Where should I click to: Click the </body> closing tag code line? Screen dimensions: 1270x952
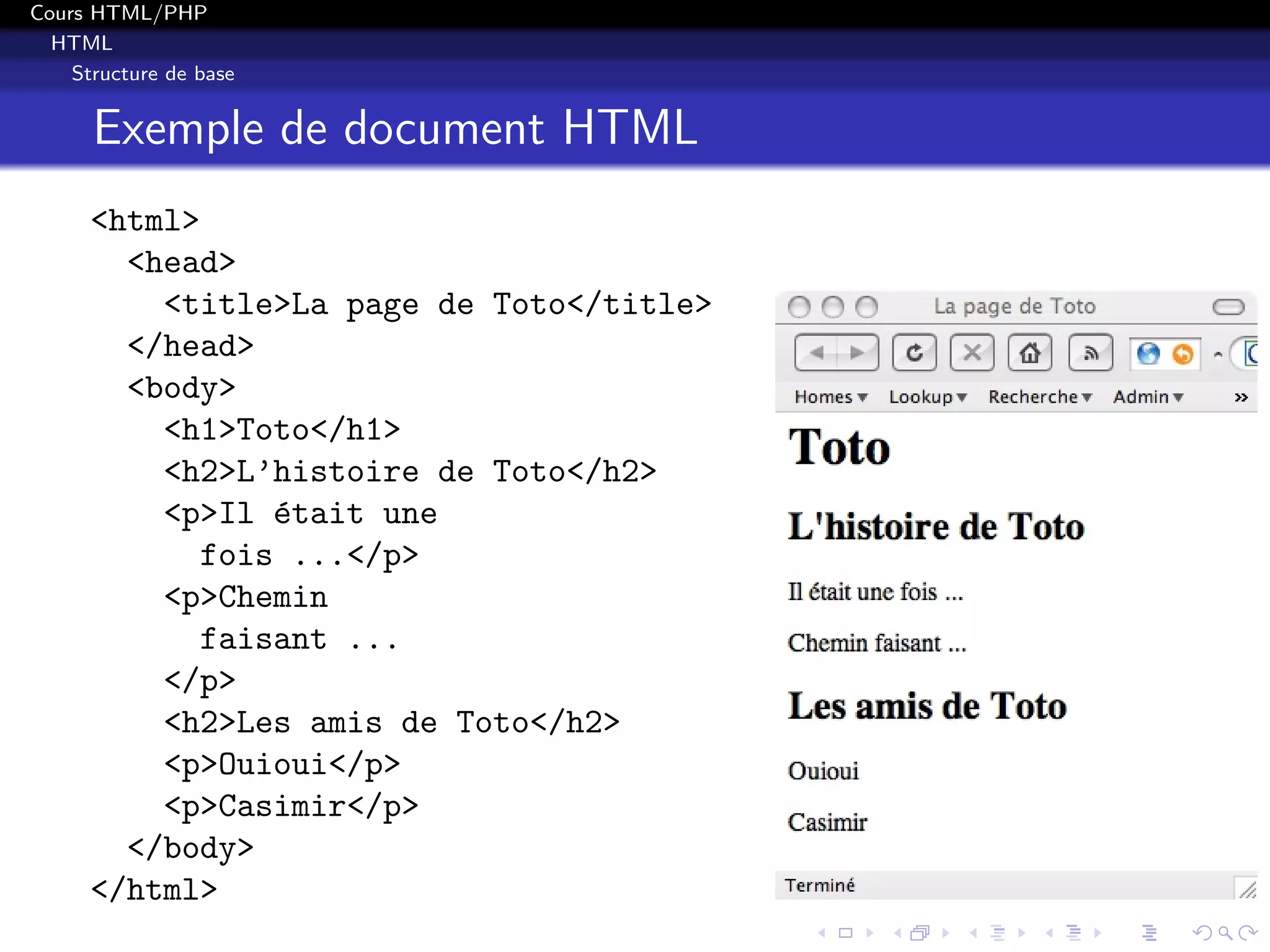tap(190, 848)
